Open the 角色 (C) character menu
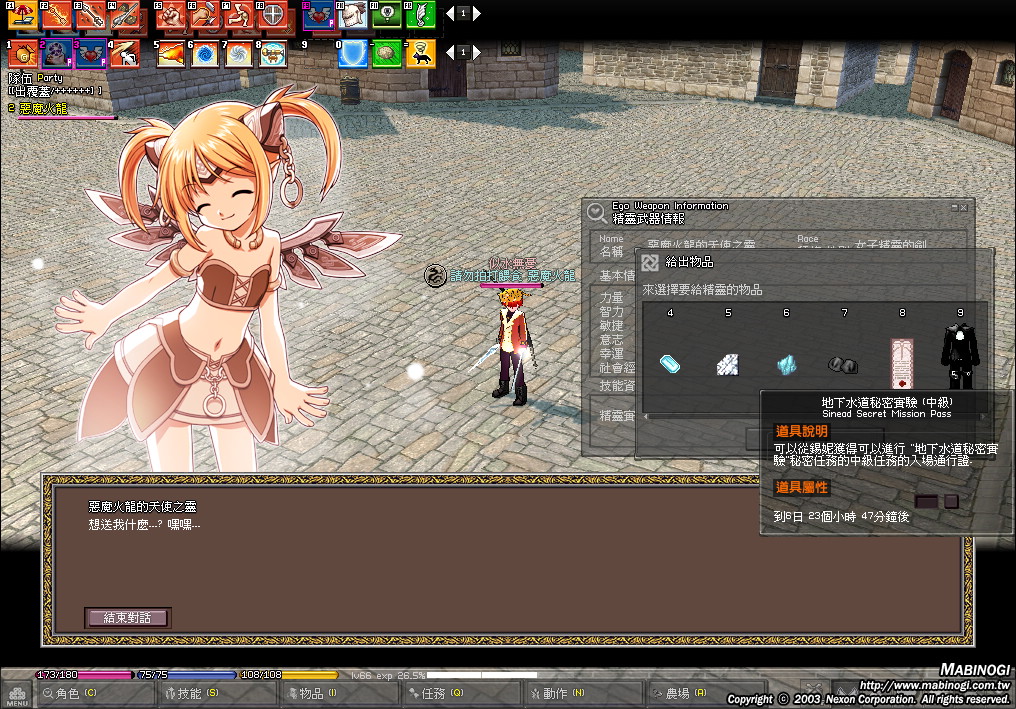 [x=94, y=693]
